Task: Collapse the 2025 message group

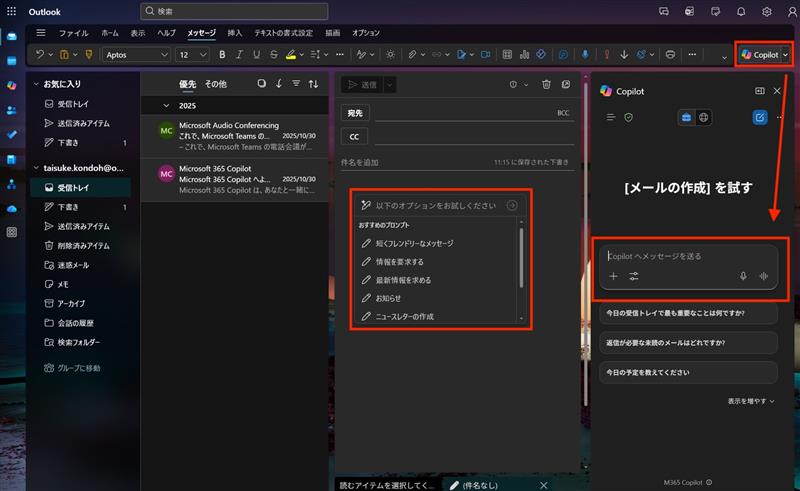Action: pos(166,105)
